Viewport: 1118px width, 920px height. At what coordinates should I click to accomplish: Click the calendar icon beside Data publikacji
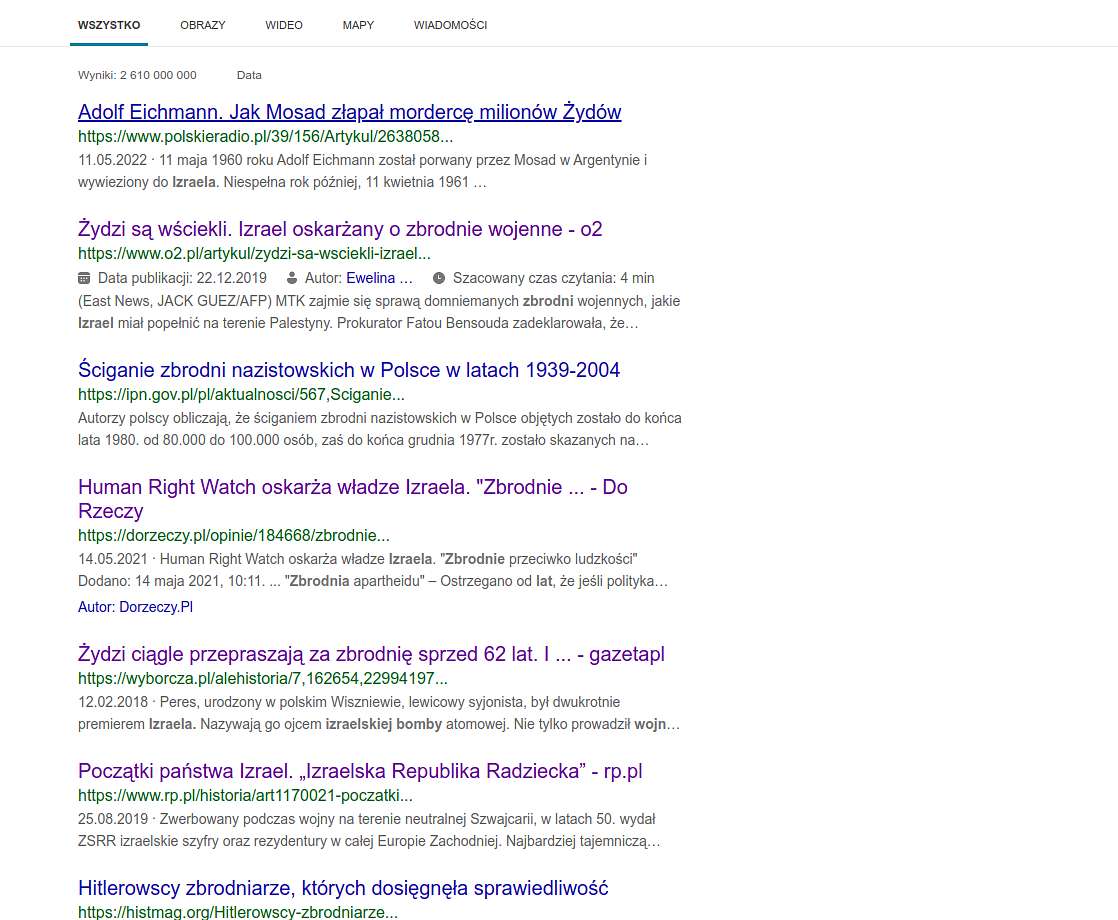point(84,278)
